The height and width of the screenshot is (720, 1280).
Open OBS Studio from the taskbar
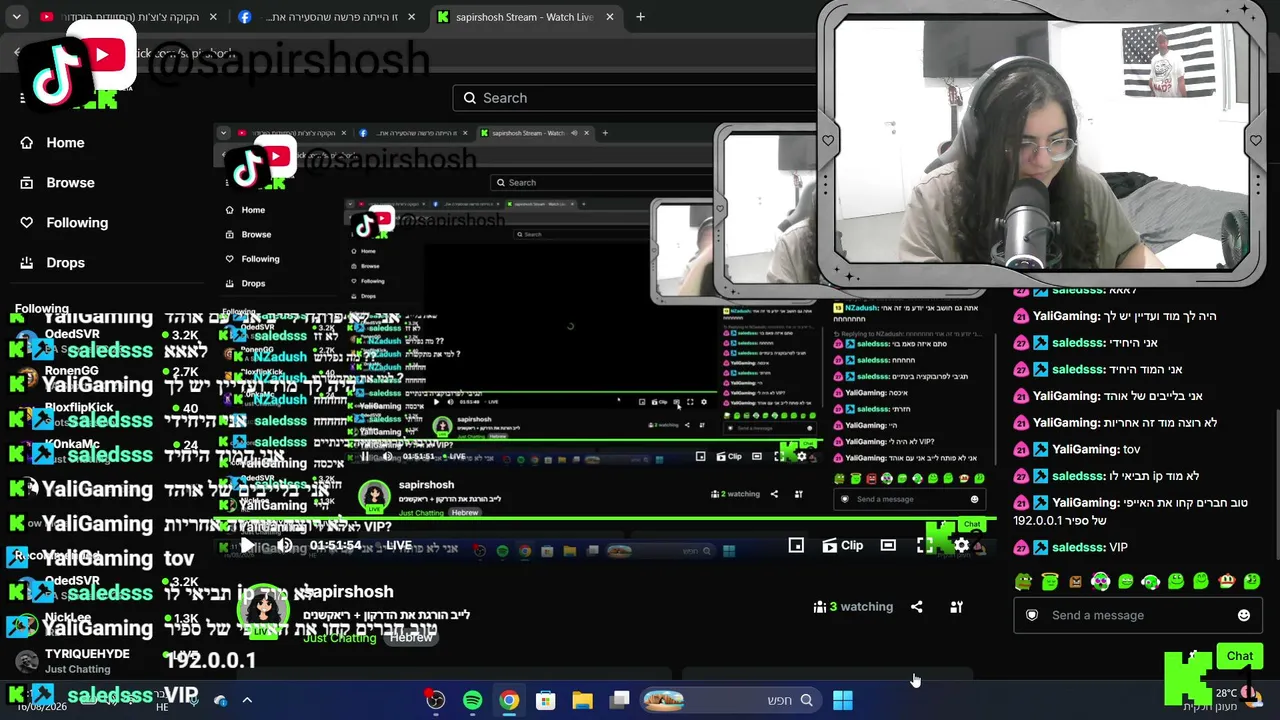[x=435, y=700]
